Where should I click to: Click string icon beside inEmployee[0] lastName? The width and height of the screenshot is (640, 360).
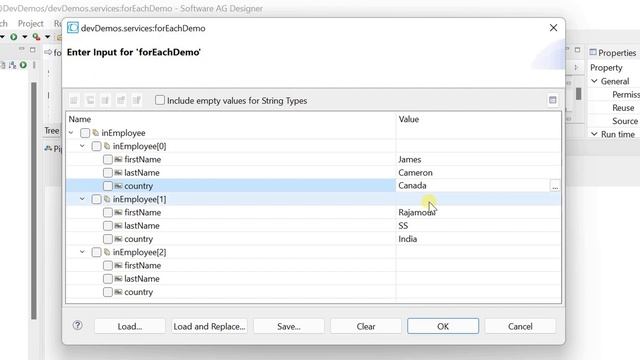point(118,173)
